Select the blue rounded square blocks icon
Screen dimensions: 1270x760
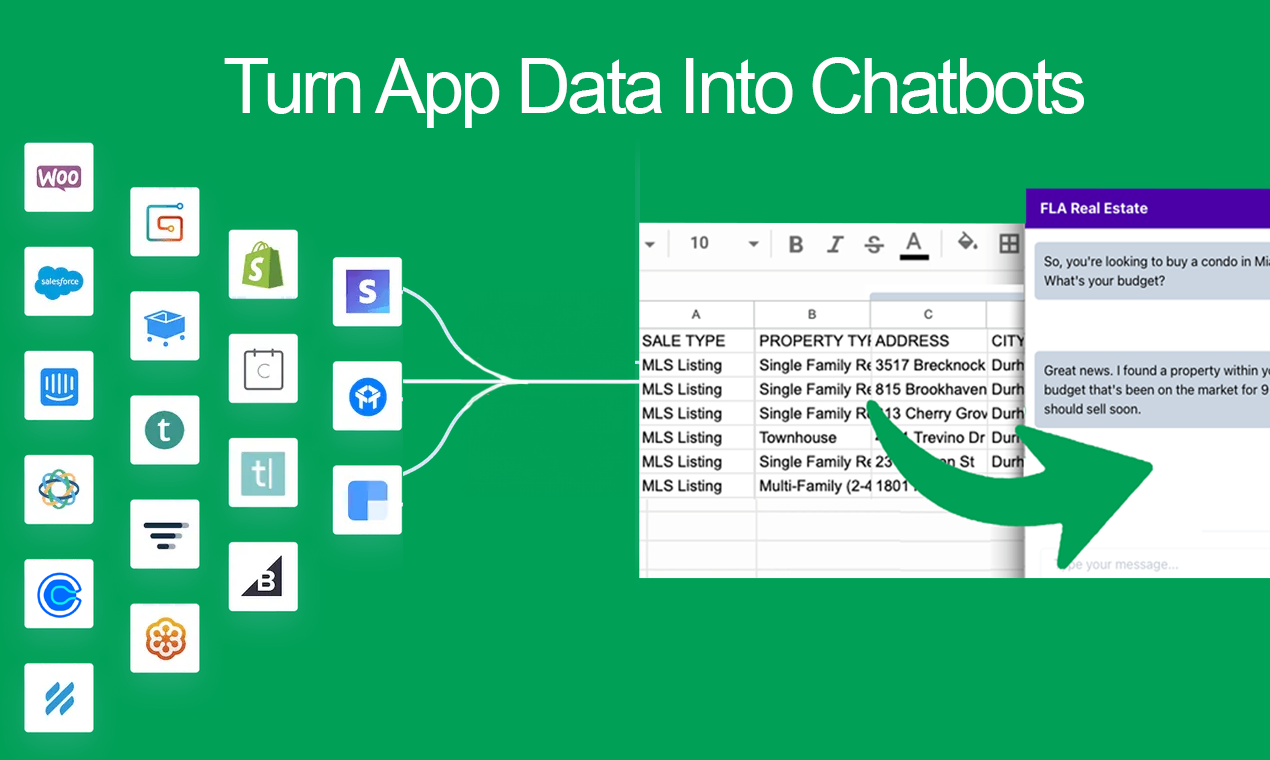coord(367,499)
